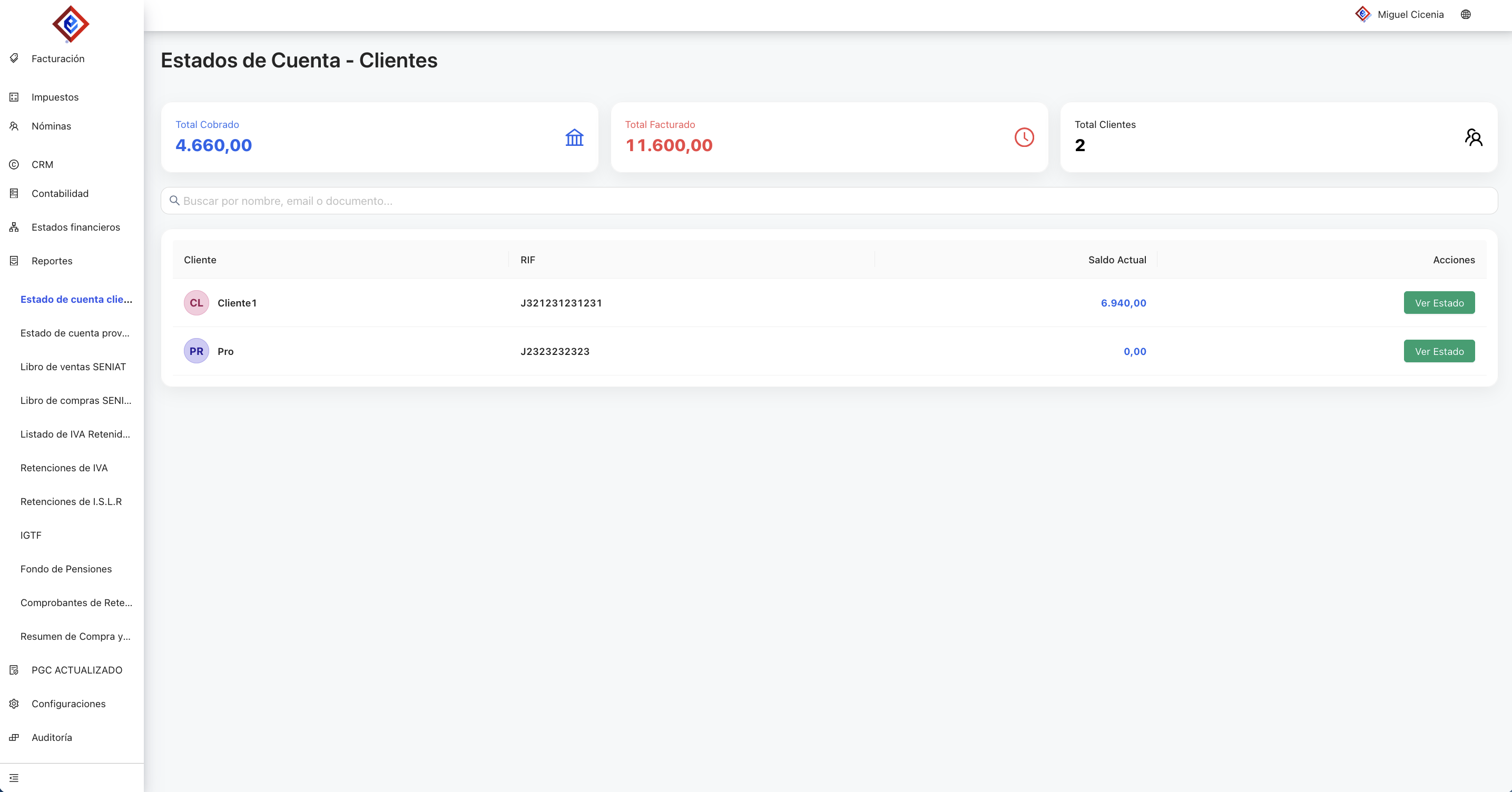Collapse the Reportes sidebar section

coord(52,261)
